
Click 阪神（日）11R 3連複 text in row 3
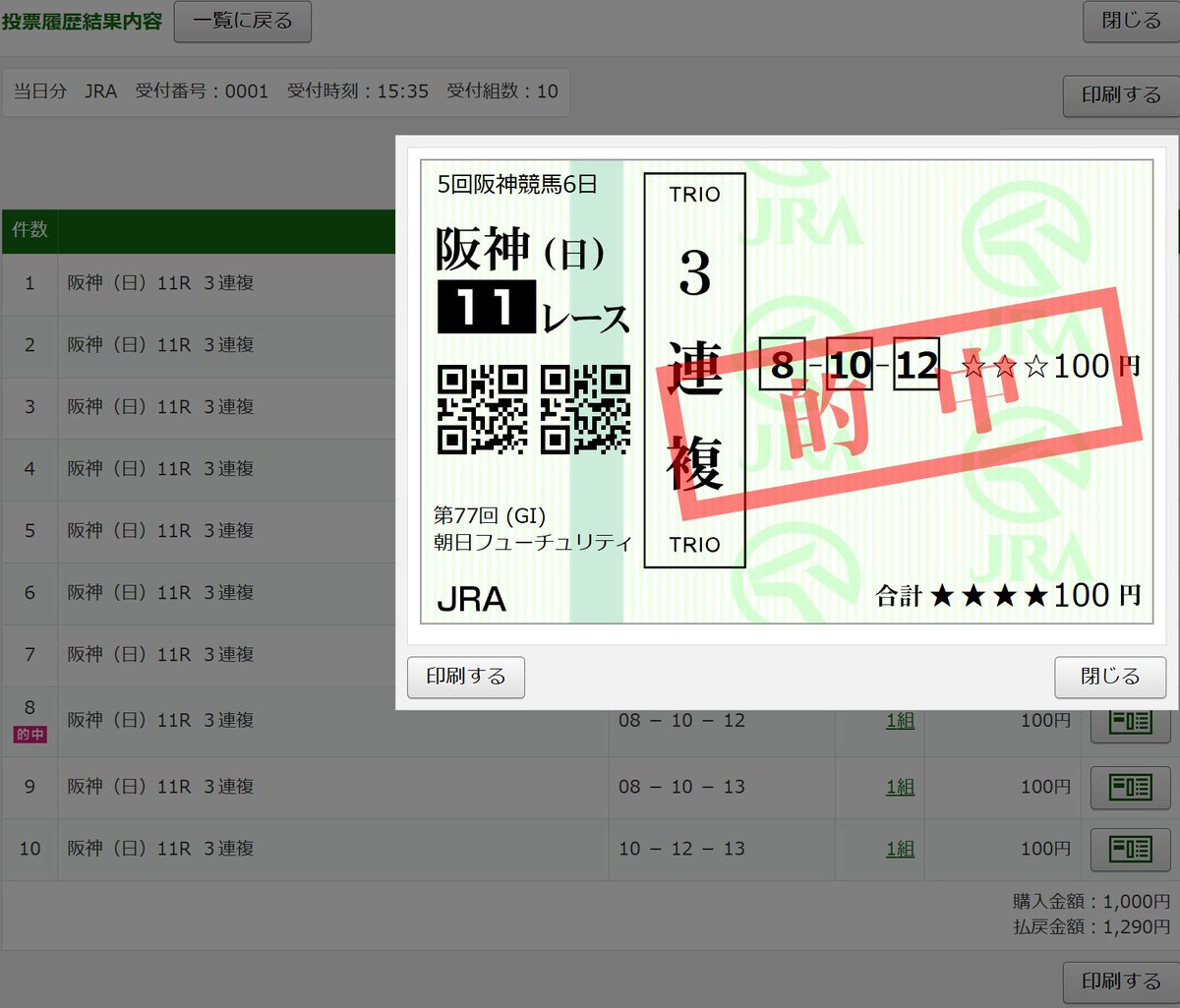pyautogui.click(x=161, y=407)
